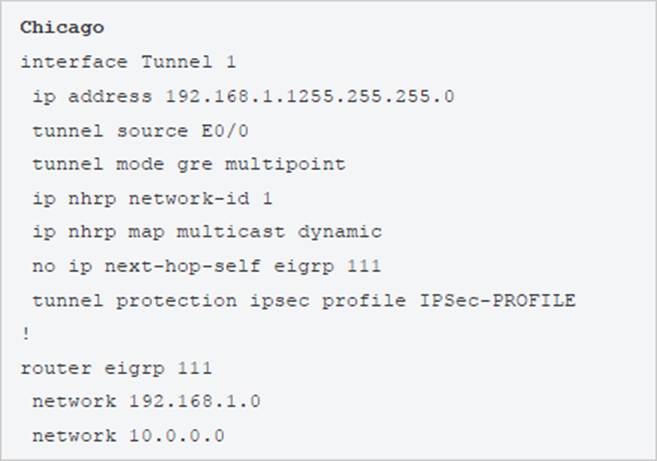The height and width of the screenshot is (461, 657).
Task: Click the bold Chicago heading
Action: pyautogui.click(x=61, y=27)
